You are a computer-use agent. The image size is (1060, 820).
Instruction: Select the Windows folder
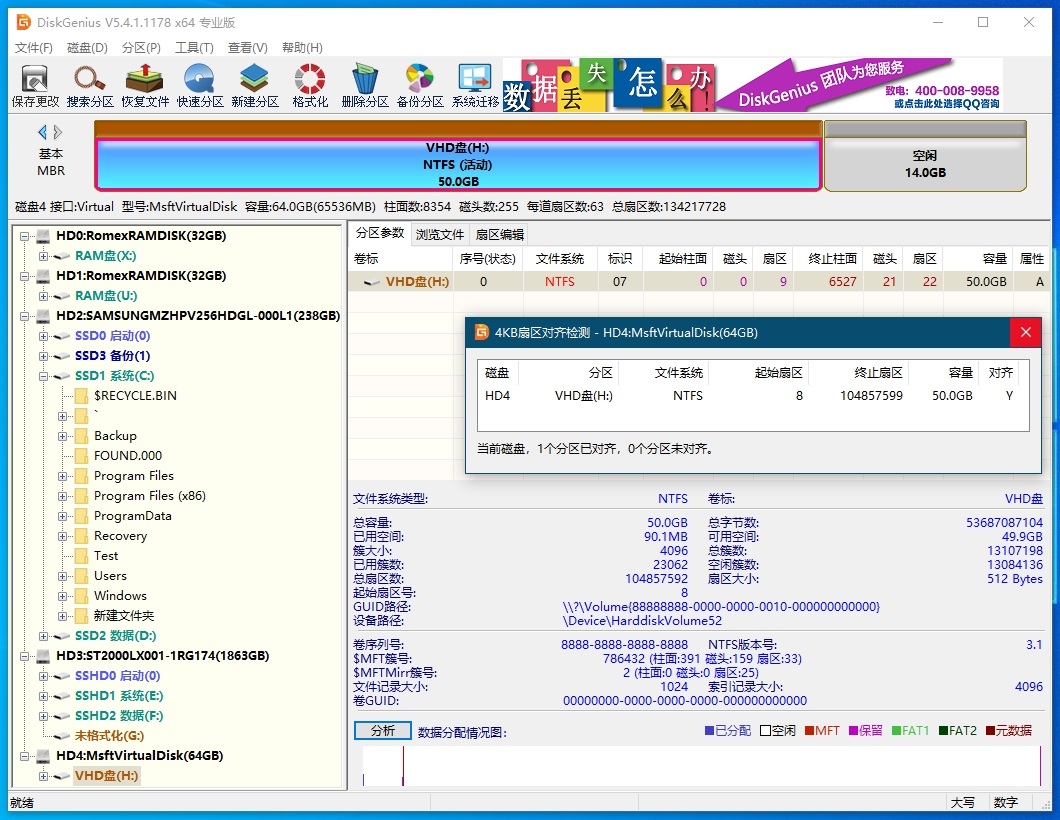click(x=120, y=596)
